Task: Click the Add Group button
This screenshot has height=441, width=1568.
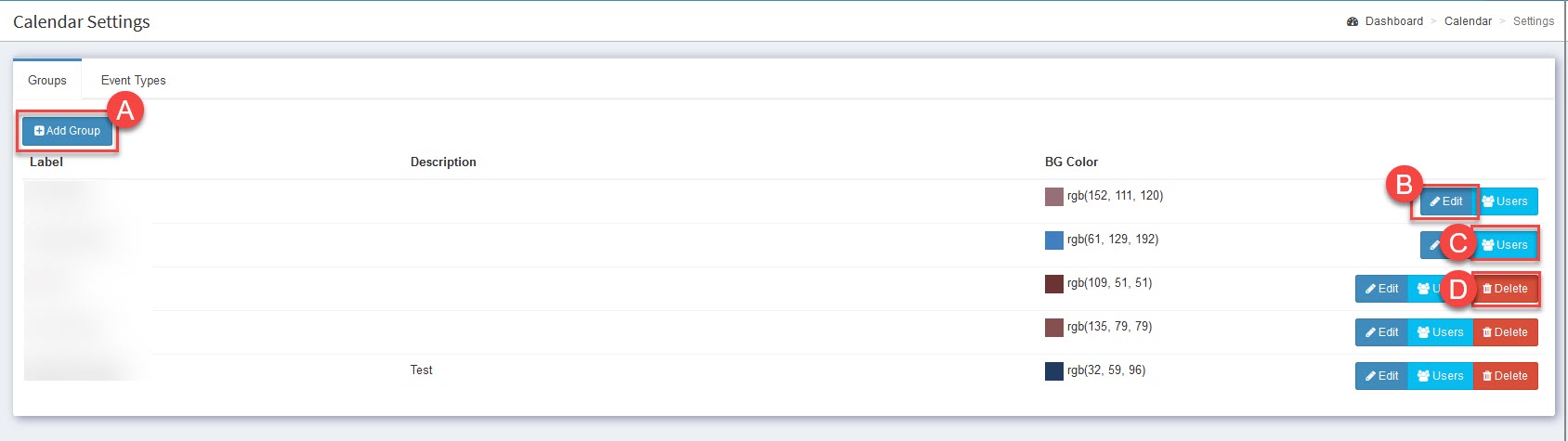Action: coord(67,131)
